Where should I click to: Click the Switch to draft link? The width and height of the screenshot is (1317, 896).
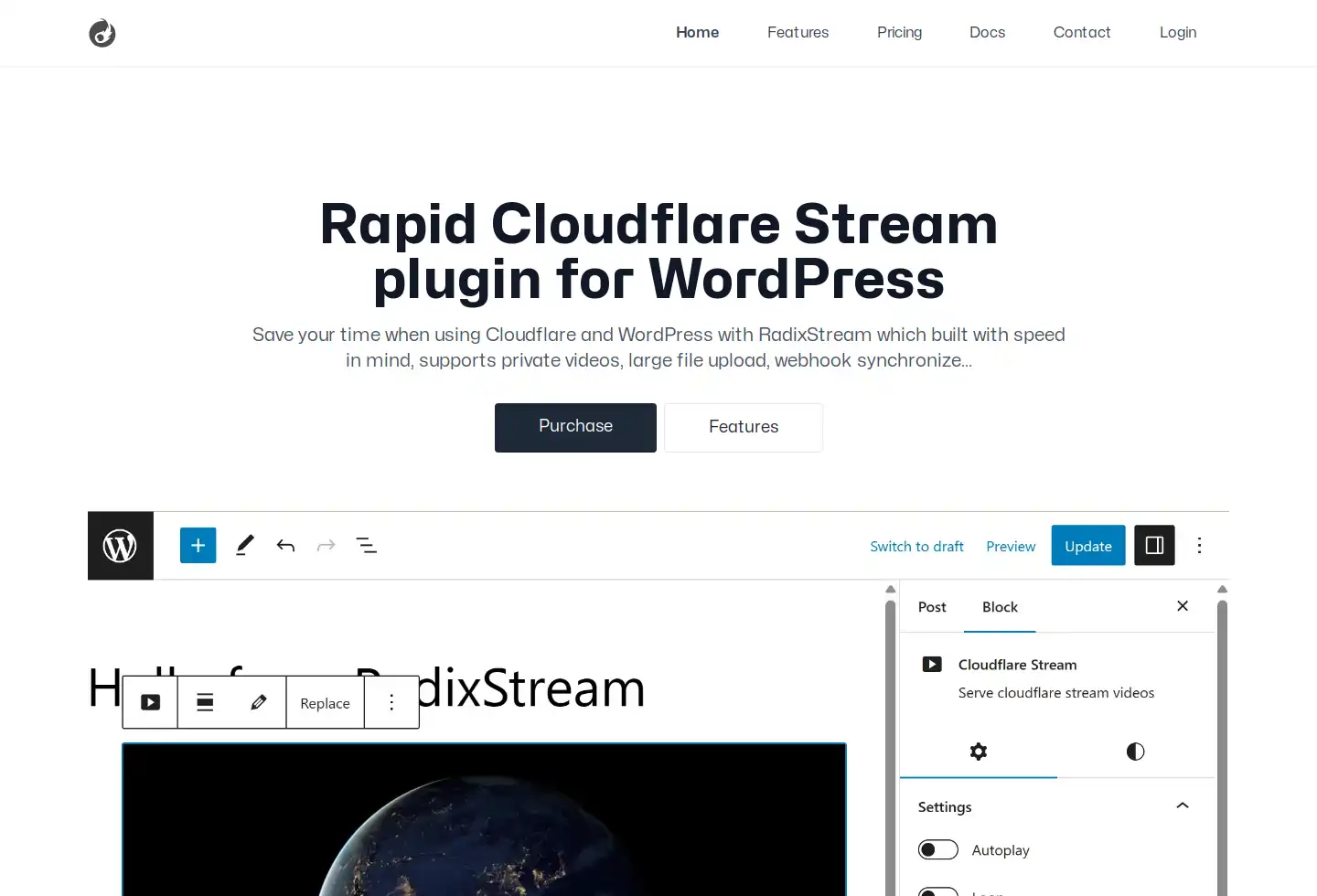[916, 547]
